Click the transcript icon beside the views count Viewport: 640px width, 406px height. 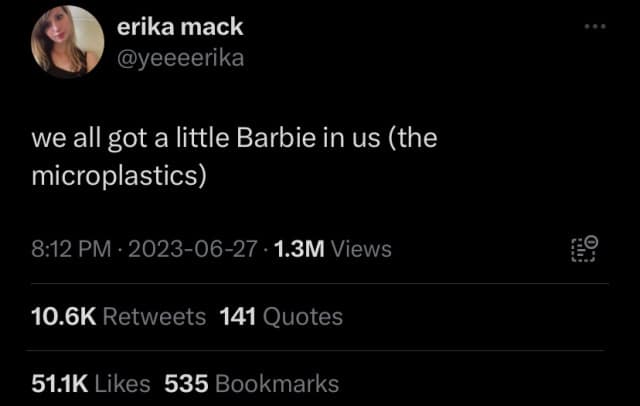coord(584,248)
